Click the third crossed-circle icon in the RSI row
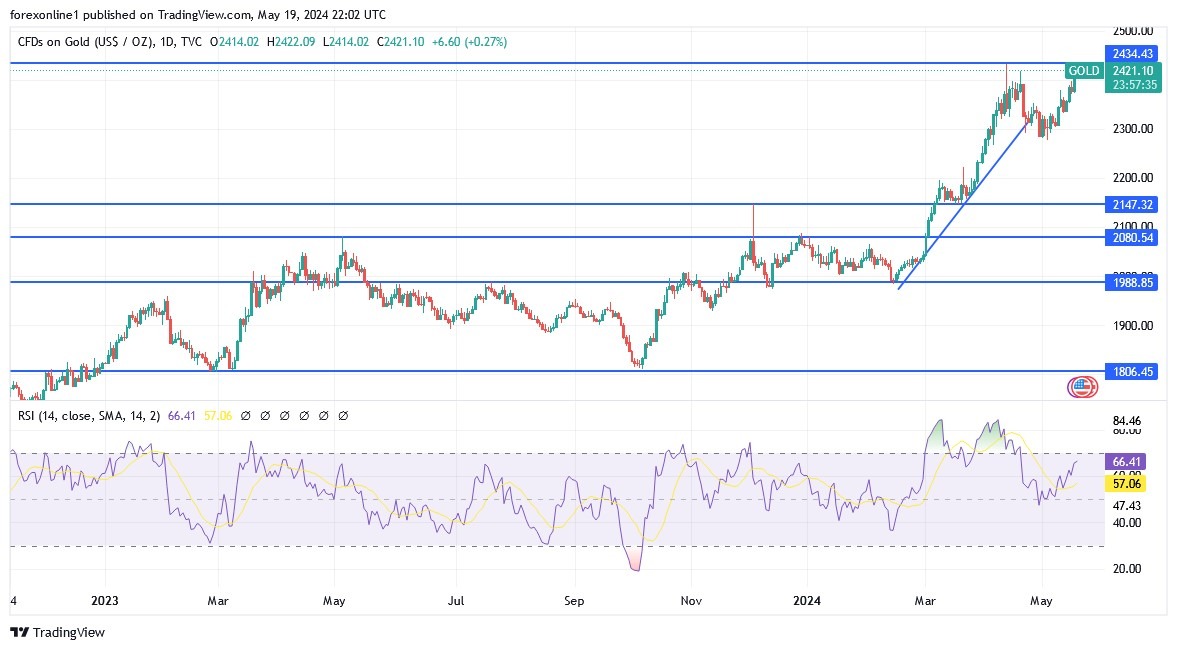Viewport: 1177px width, 650px height. click(284, 415)
